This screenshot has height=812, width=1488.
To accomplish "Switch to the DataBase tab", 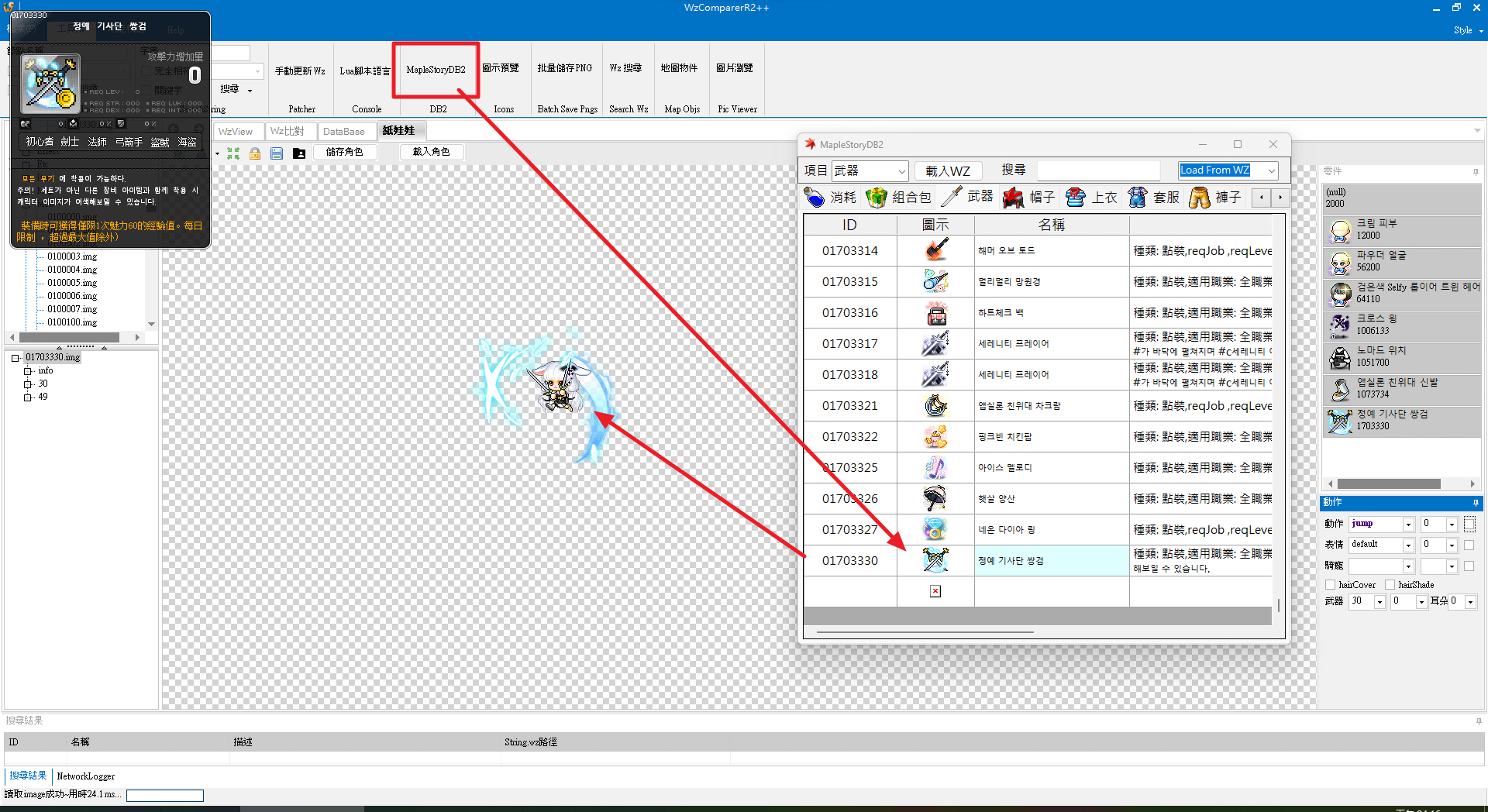I will [344, 132].
